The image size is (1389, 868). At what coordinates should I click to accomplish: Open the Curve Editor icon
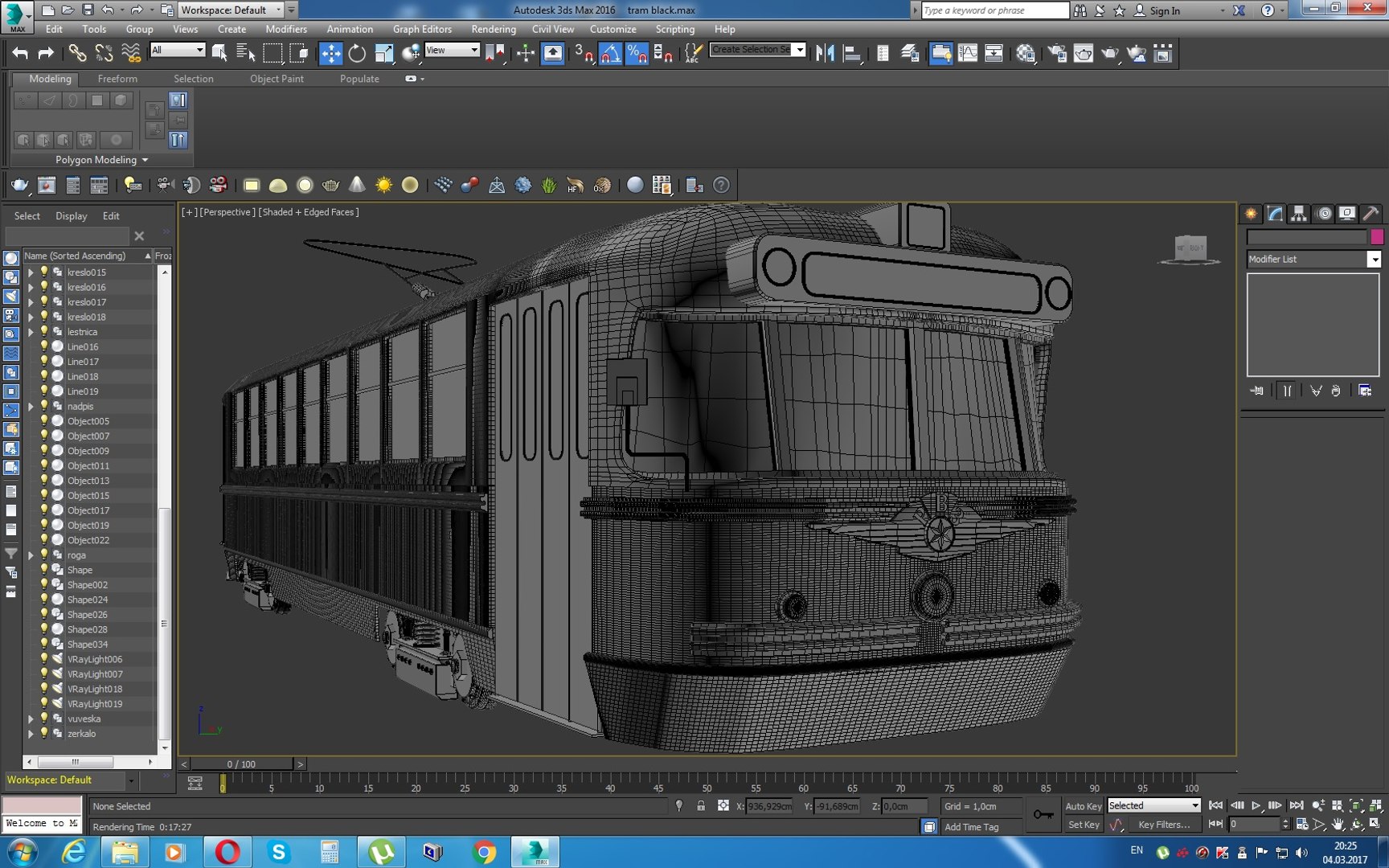pyautogui.click(x=968, y=53)
